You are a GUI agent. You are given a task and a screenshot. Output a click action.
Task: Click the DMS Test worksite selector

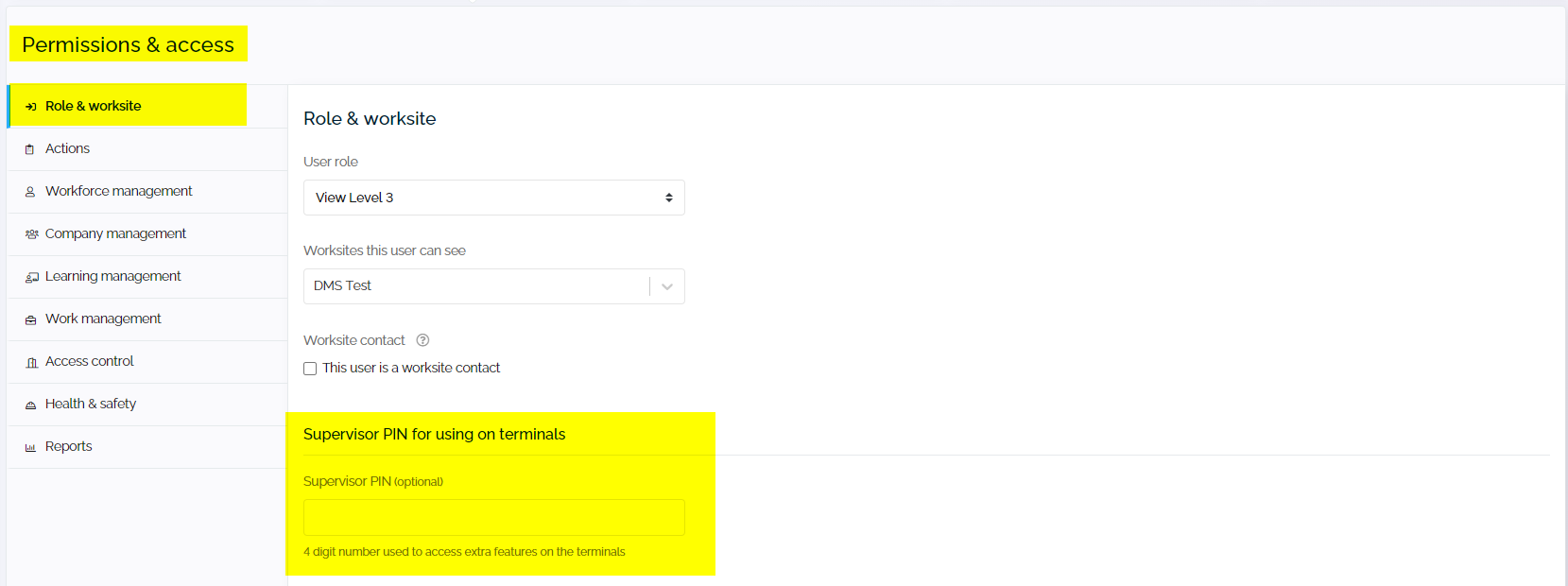[x=474, y=286]
